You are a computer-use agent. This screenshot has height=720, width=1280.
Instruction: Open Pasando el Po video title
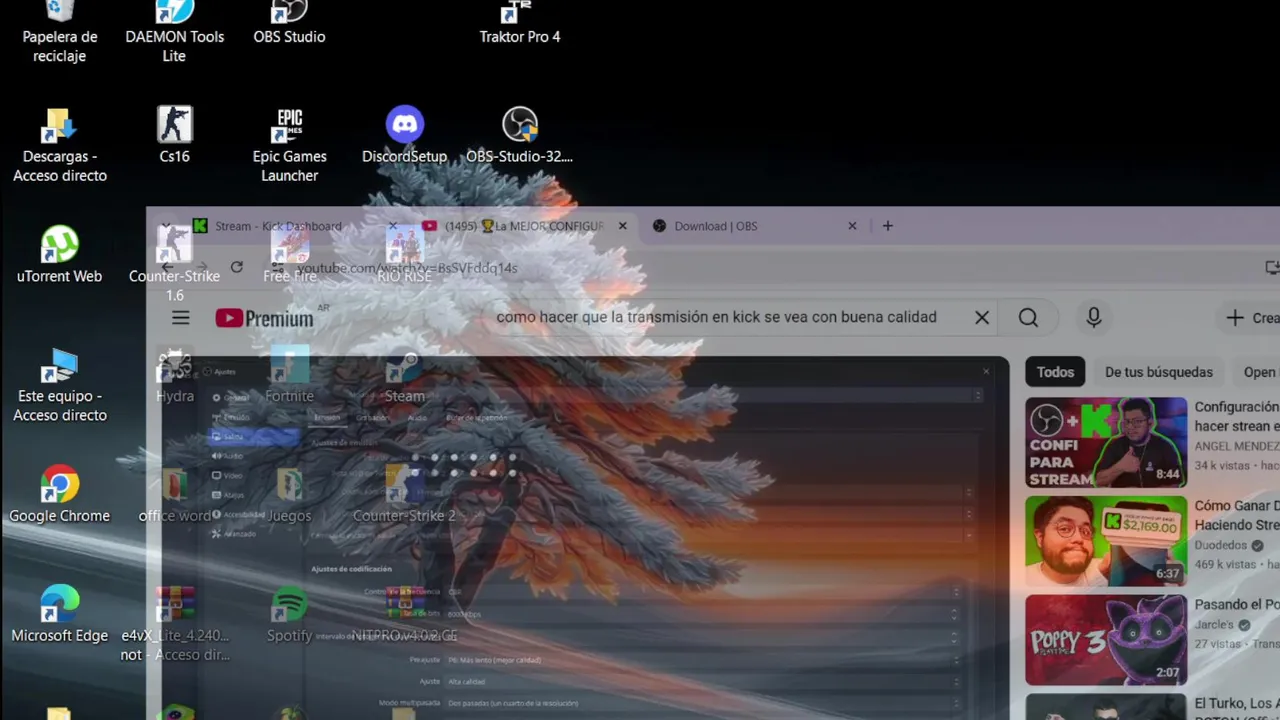click(x=1237, y=604)
